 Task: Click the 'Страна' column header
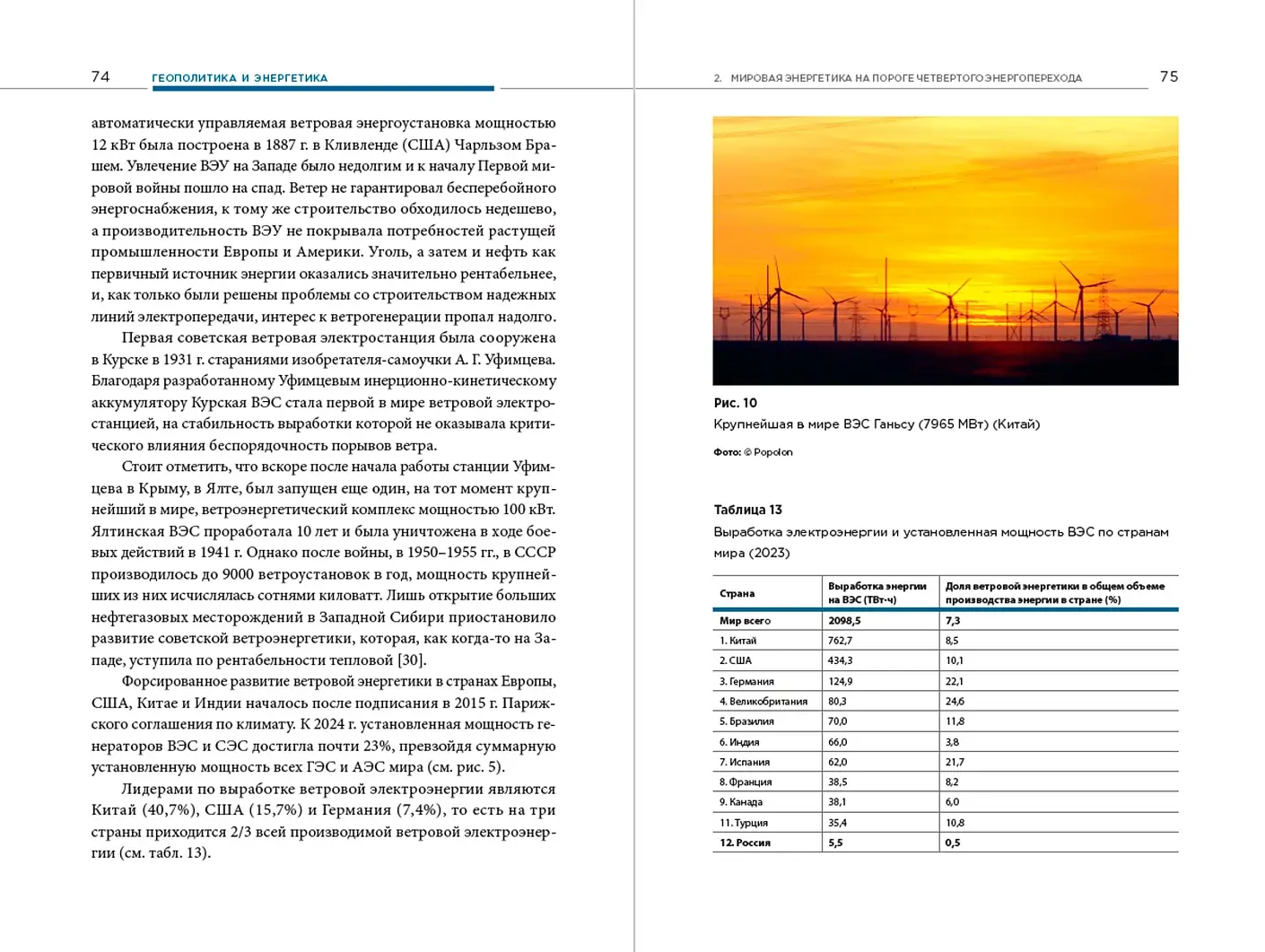point(737,593)
